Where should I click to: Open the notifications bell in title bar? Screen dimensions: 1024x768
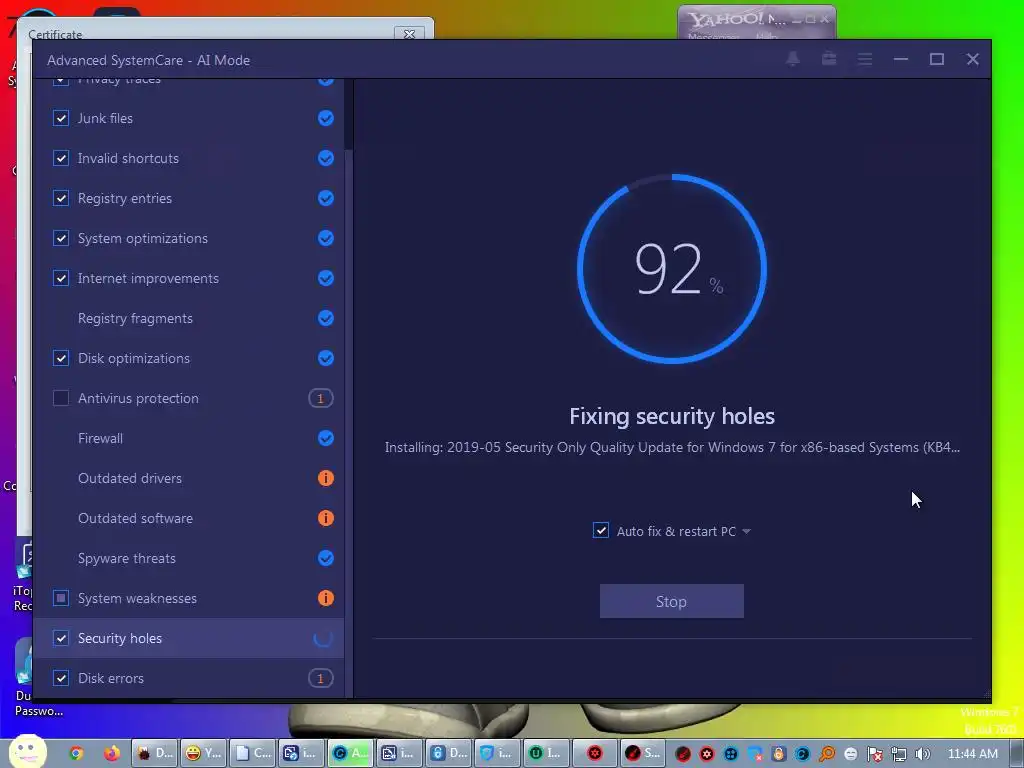pyautogui.click(x=793, y=59)
